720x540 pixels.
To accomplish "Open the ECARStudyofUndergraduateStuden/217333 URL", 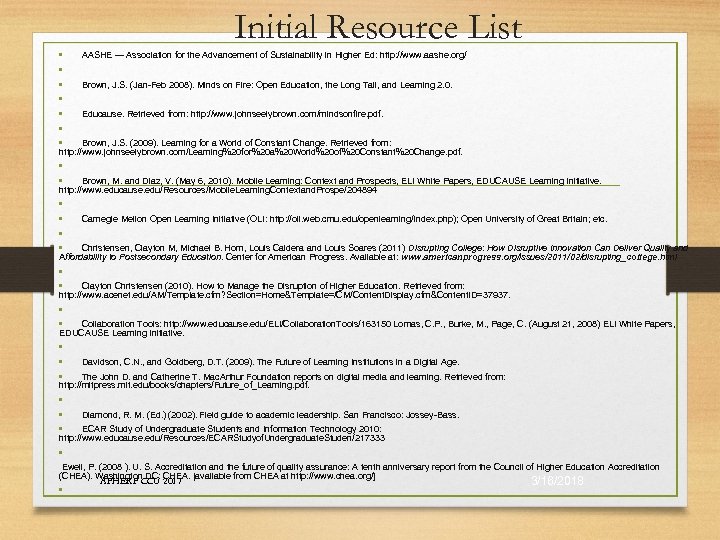I will click(x=222, y=438).
